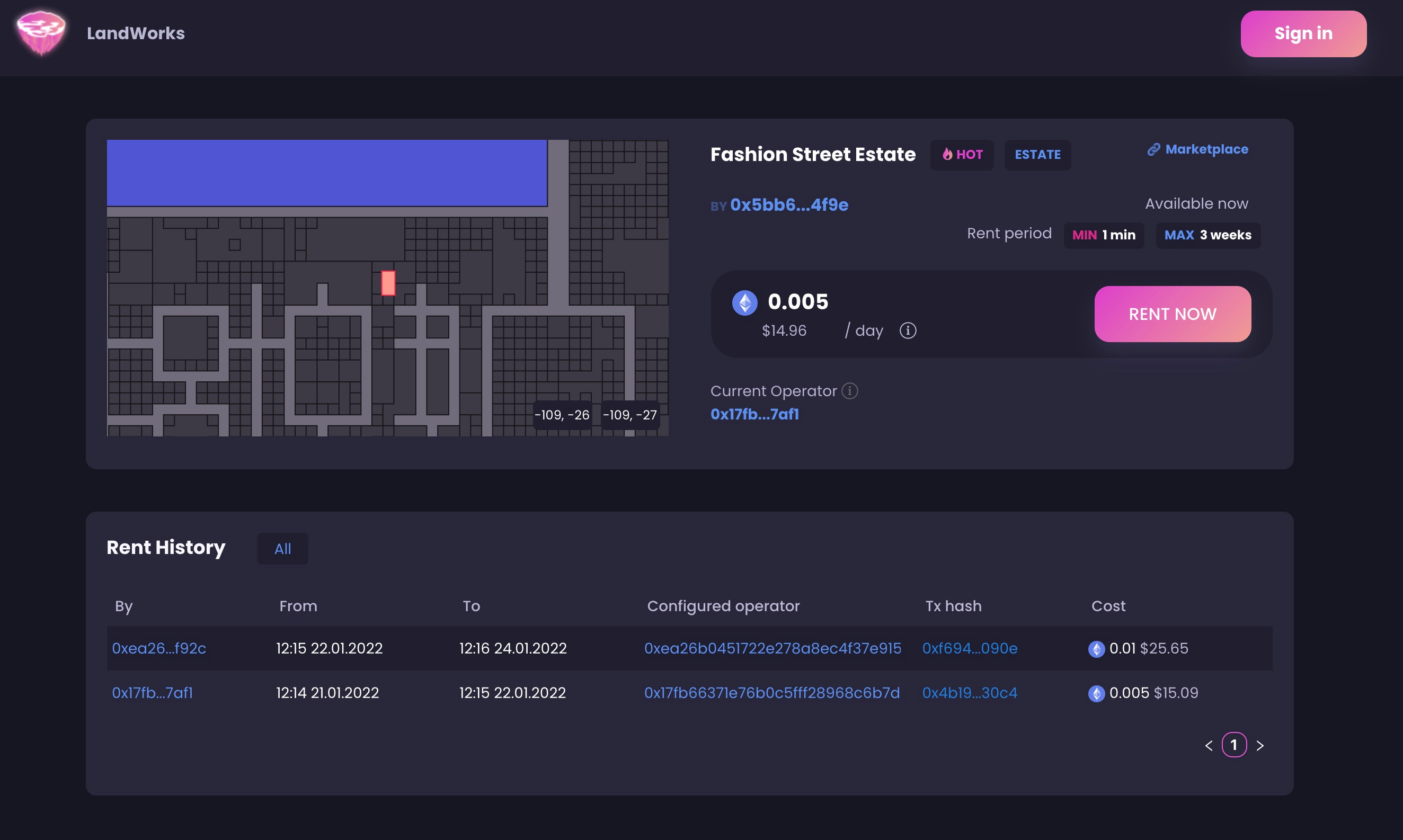The width and height of the screenshot is (1403, 840).
Task: Click the To column header
Action: click(x=471, y=606)
